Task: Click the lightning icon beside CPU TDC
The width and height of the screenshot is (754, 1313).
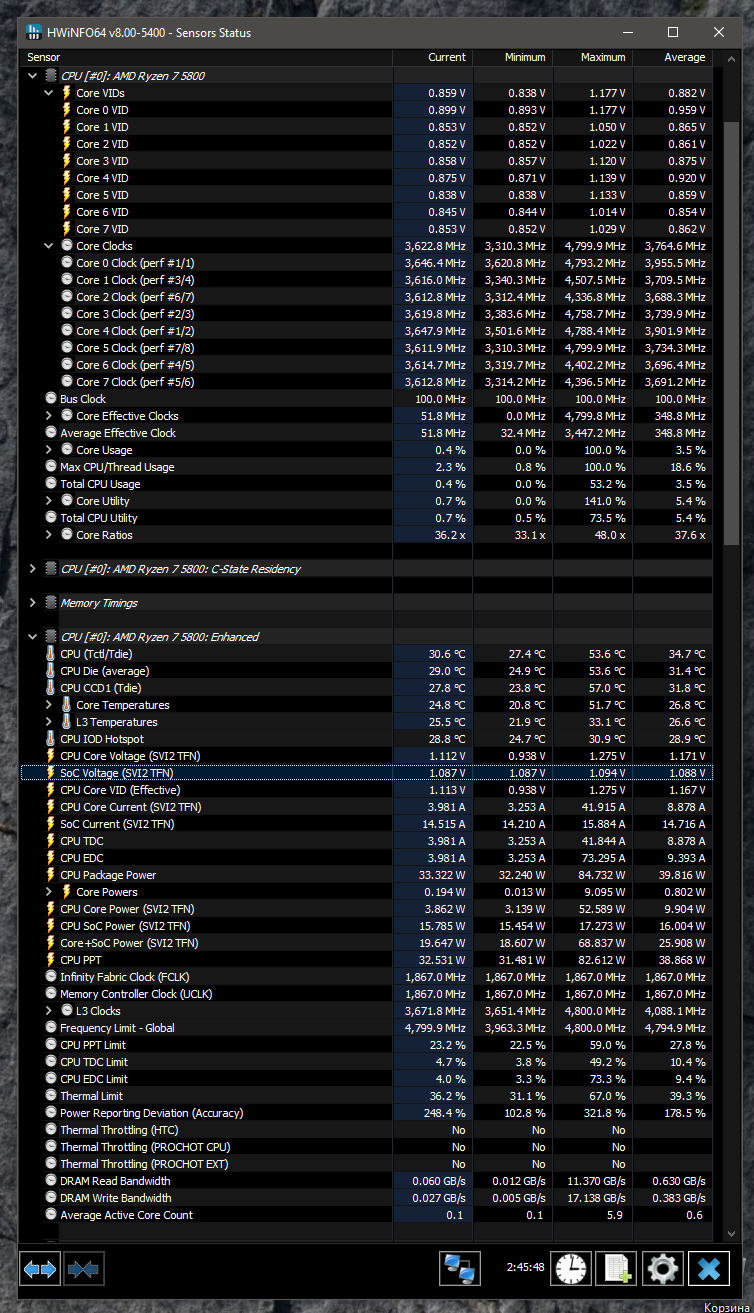Action: click(51, 841)
